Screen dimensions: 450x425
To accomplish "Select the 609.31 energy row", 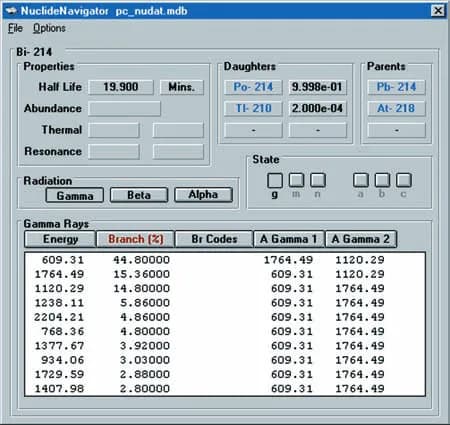I will click(x=225, y=260).
